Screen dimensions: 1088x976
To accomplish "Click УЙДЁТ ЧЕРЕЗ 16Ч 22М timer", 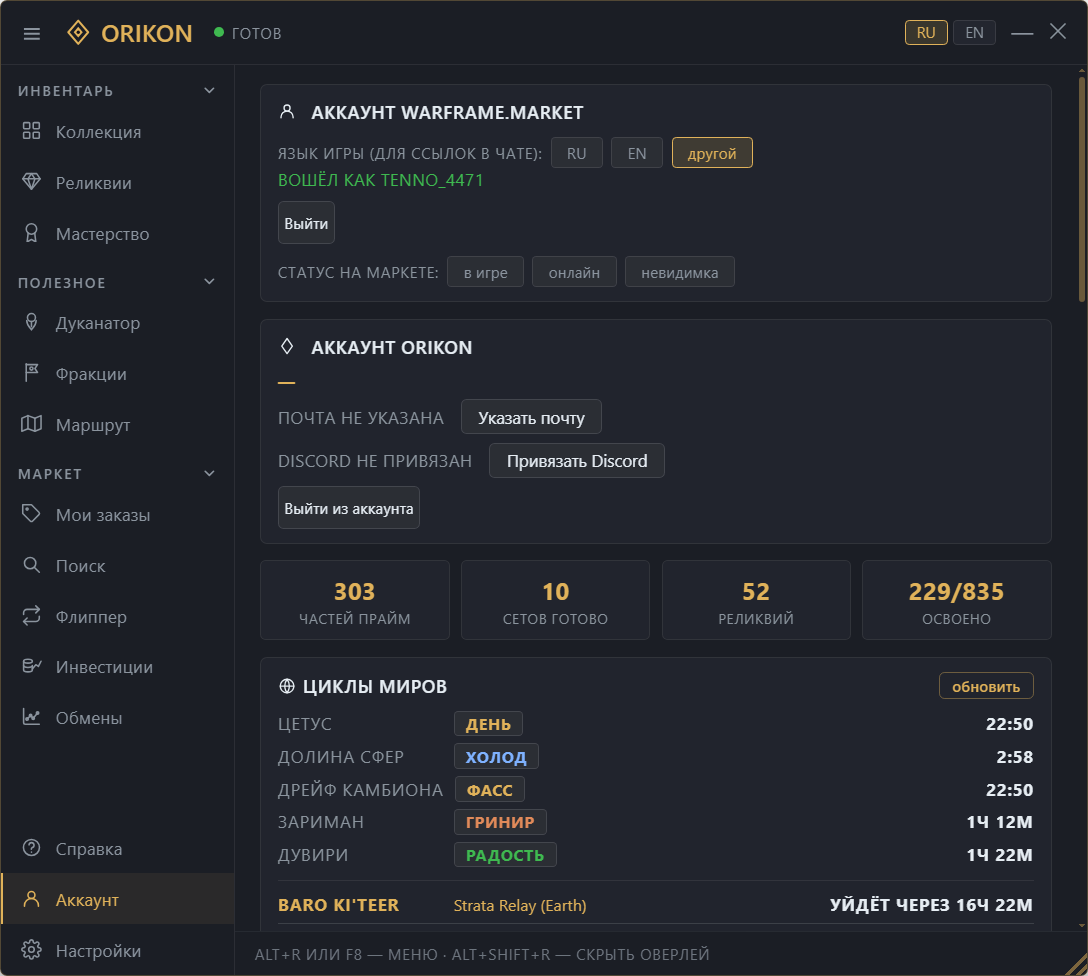I will click(931, 905).
